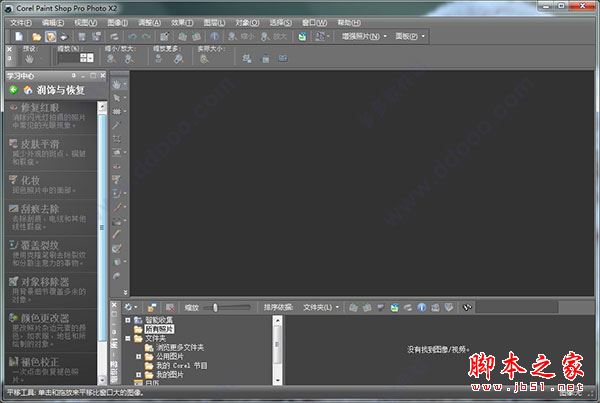The width and height of the screenshot is (600, 403).
Task: Expand the 我的图片 folder node
Action: pos(139,375)
